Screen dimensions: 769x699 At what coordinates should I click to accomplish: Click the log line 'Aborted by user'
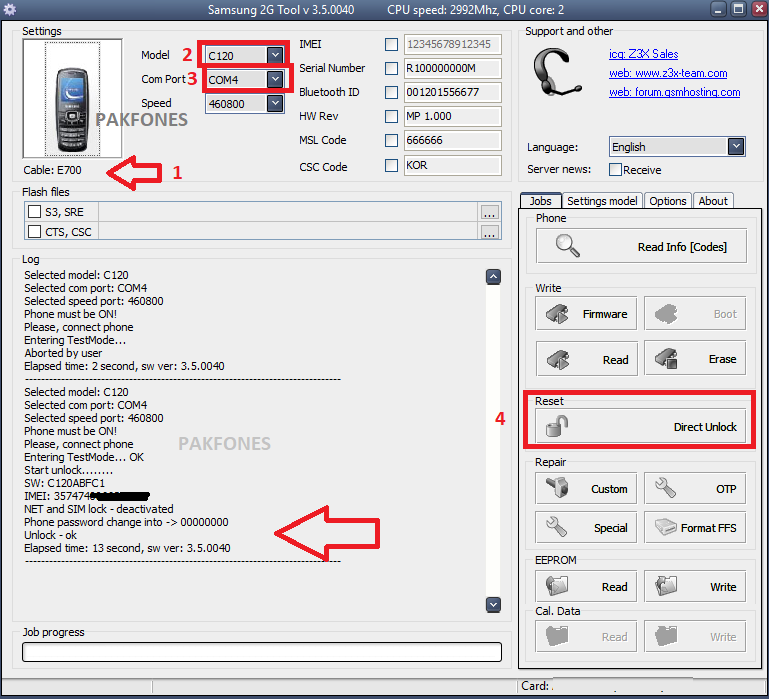coord(63,353)
